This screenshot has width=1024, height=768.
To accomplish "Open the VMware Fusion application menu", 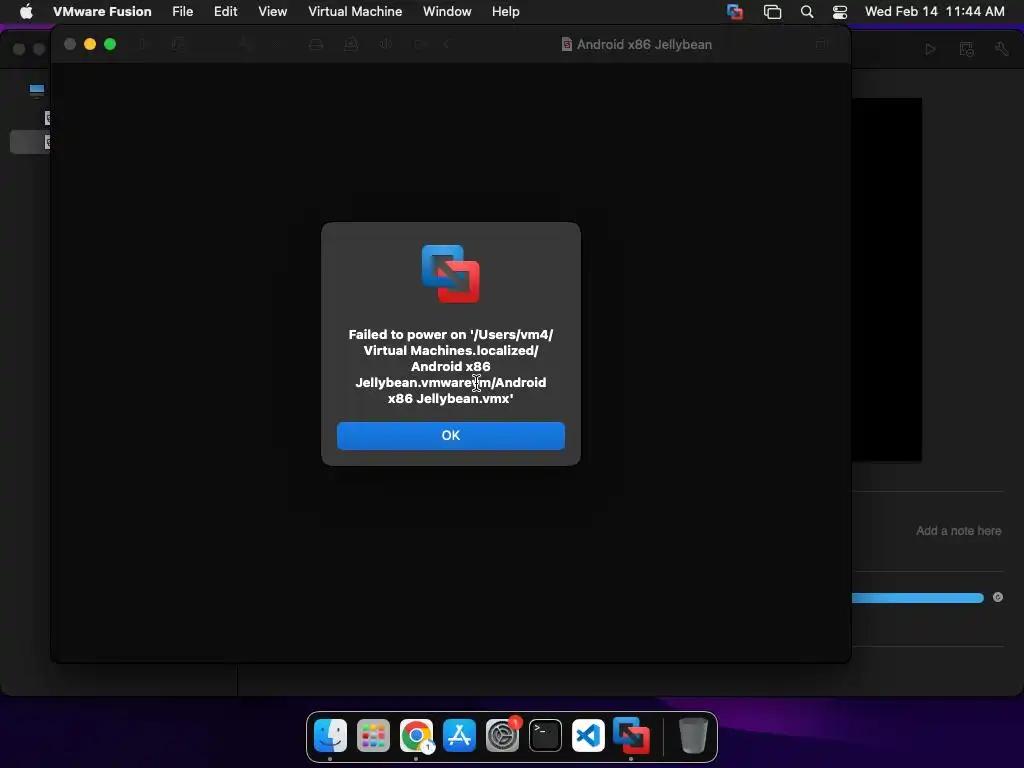I will click(x=102, y=12).
